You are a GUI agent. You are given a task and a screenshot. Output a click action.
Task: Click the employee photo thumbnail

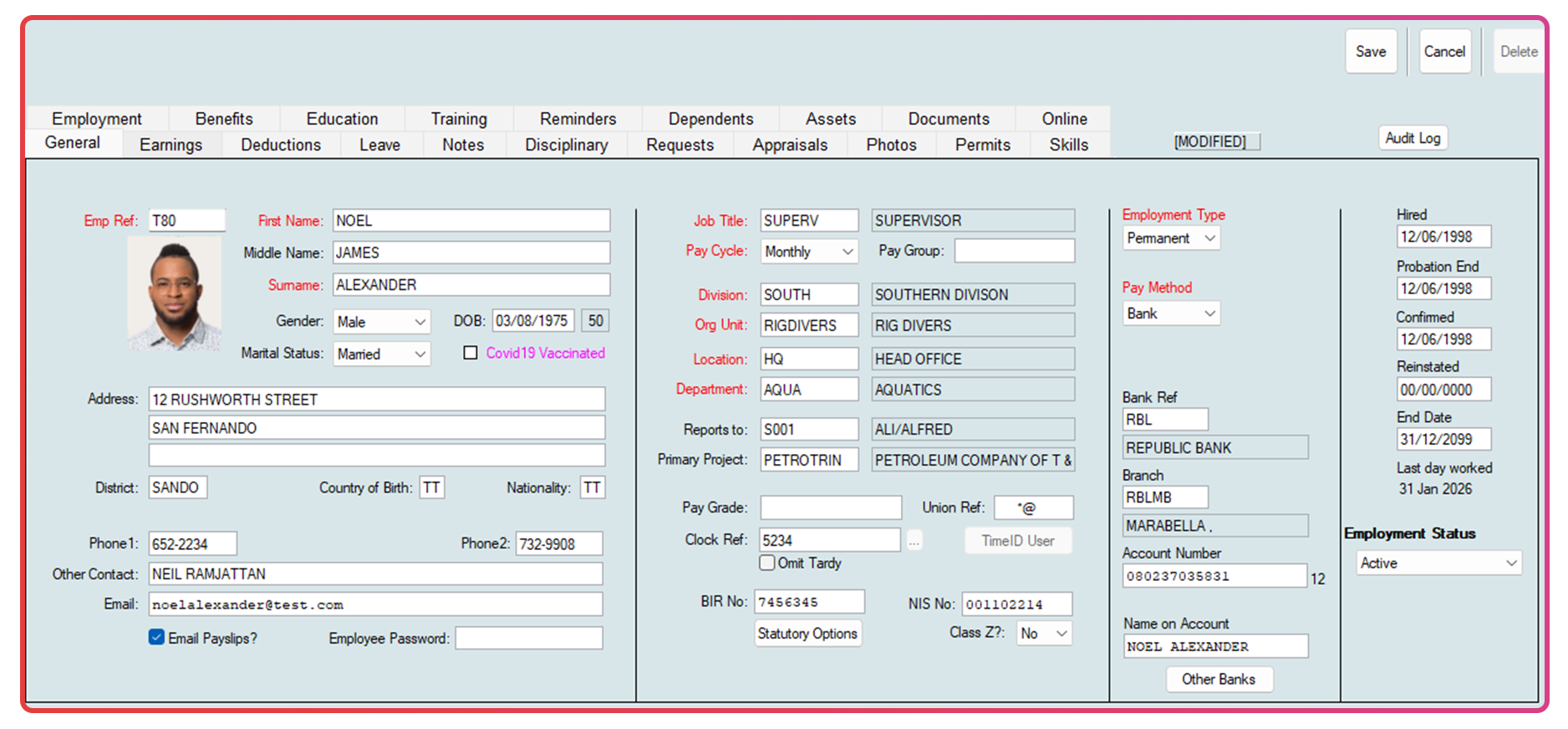(175, 293)
